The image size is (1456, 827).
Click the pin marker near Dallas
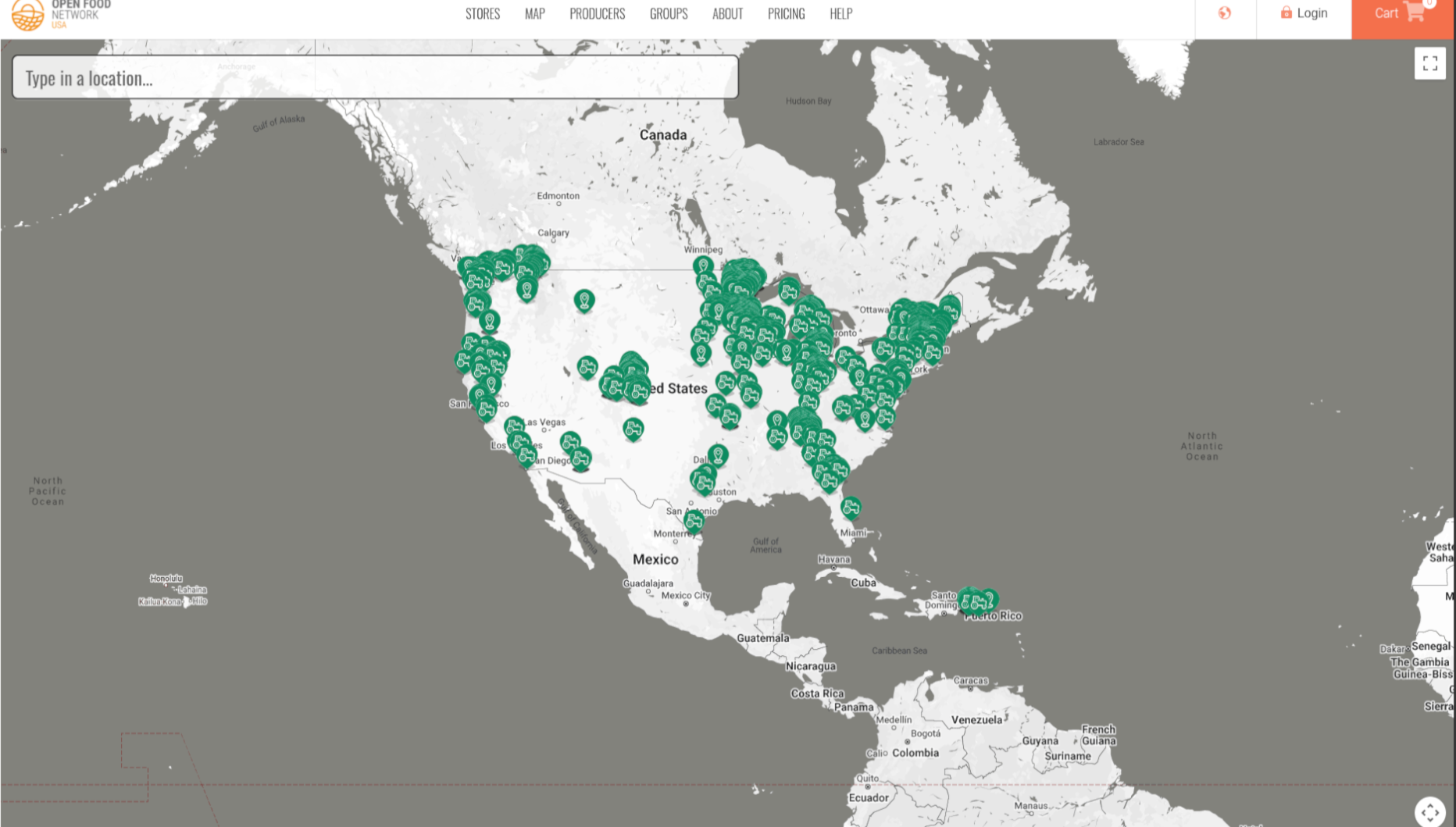pyautogui.click(x=718, y=454)
